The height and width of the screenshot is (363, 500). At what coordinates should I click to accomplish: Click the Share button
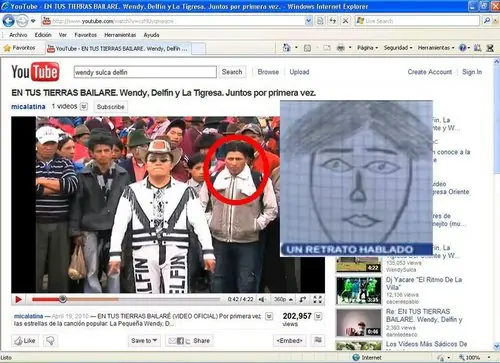coord(189,341)
